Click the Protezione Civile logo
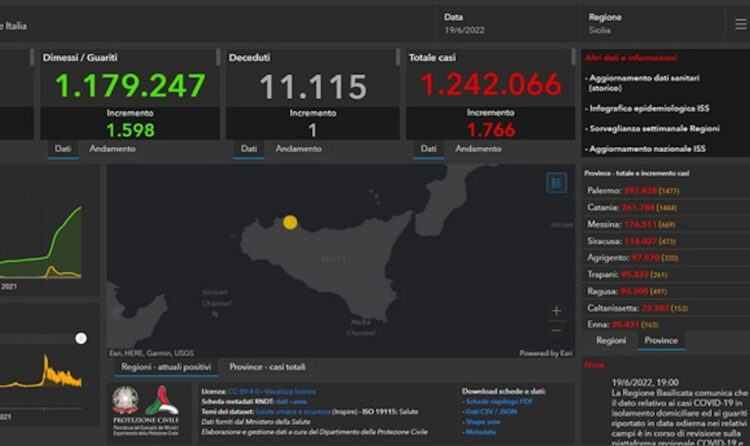 click(x=162, y=402)
